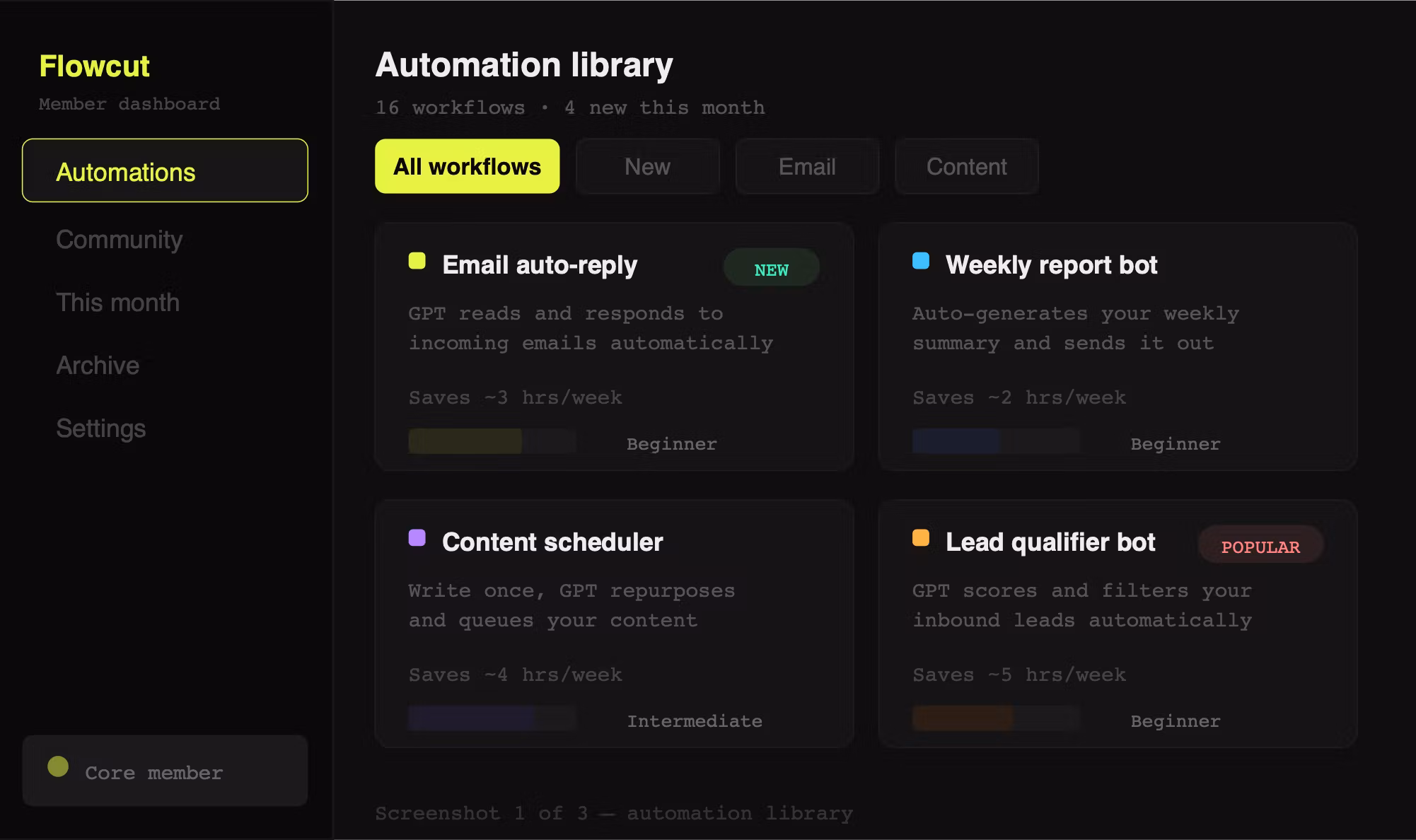Click the orange square icon beside Lead qualifier bot

[x=921, y=538]
